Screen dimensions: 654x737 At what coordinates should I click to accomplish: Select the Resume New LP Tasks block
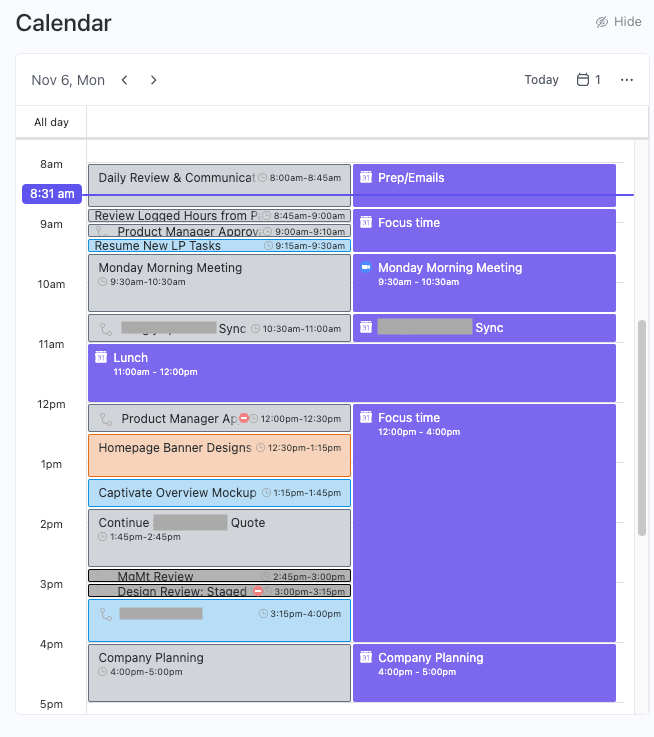coord(158,246)
